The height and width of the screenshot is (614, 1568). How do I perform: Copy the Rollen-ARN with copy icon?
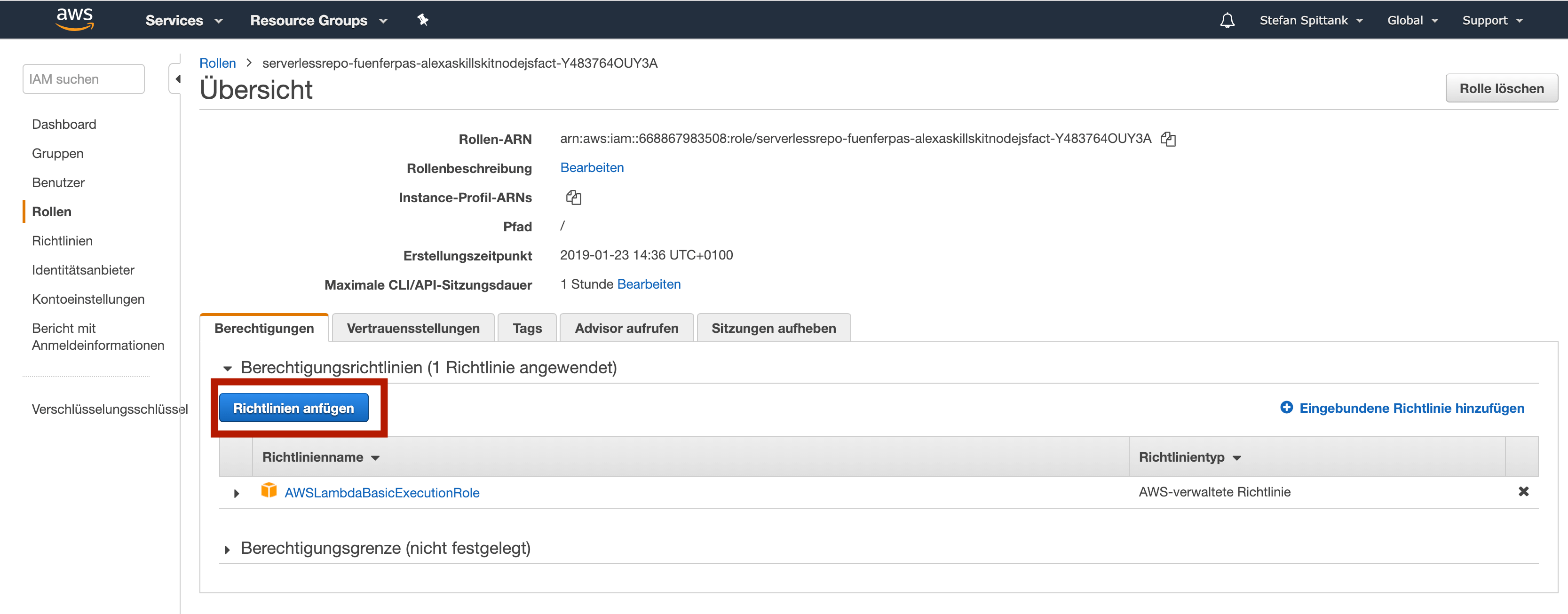[x=1167, y=139]
